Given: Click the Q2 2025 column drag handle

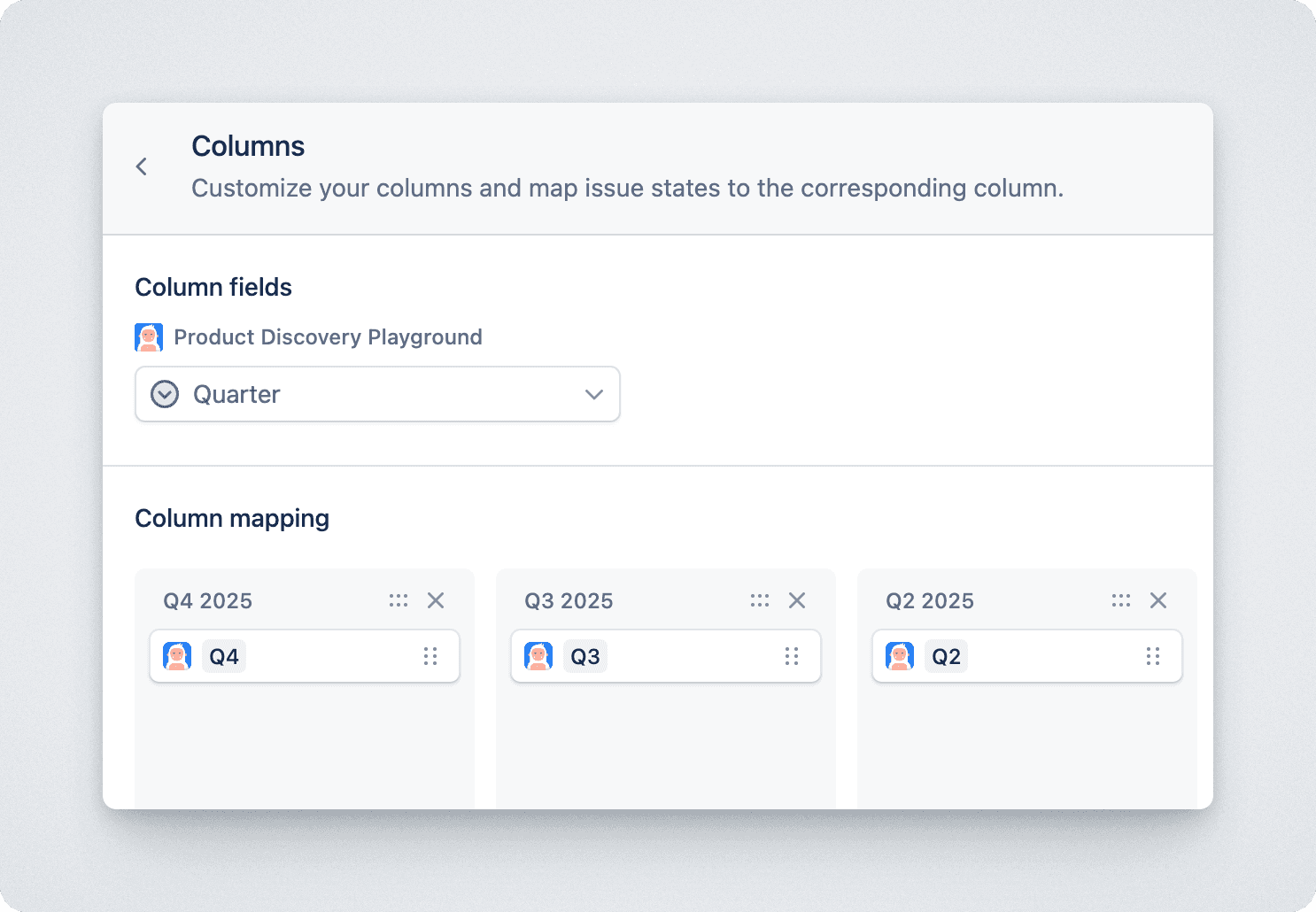Looking at the screenshot, I should tap(1121, 600).
